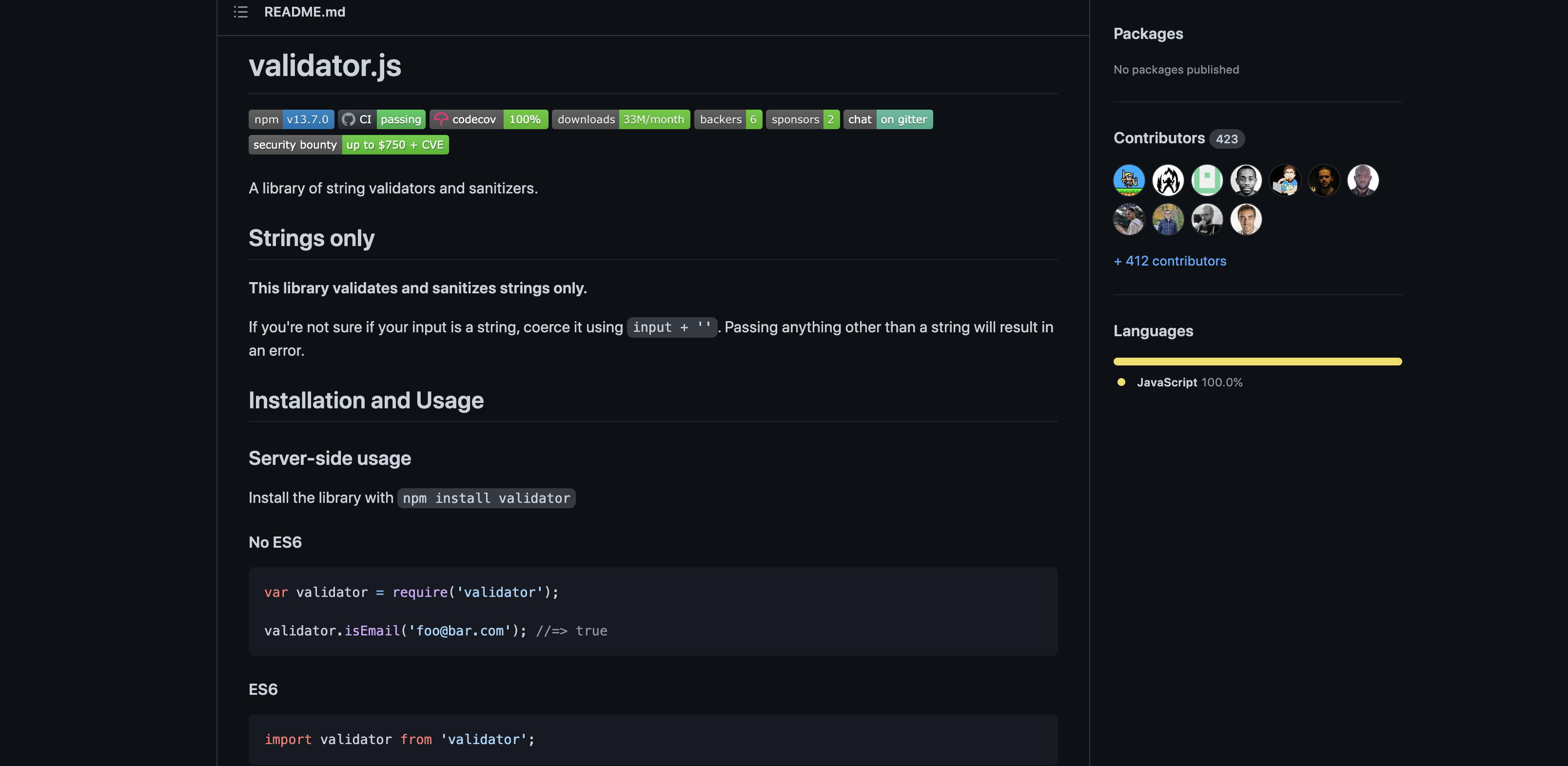Click the CI passing badge
Image resolution: width=1568 pixels, height=766 pixels.
coord(381,119)
